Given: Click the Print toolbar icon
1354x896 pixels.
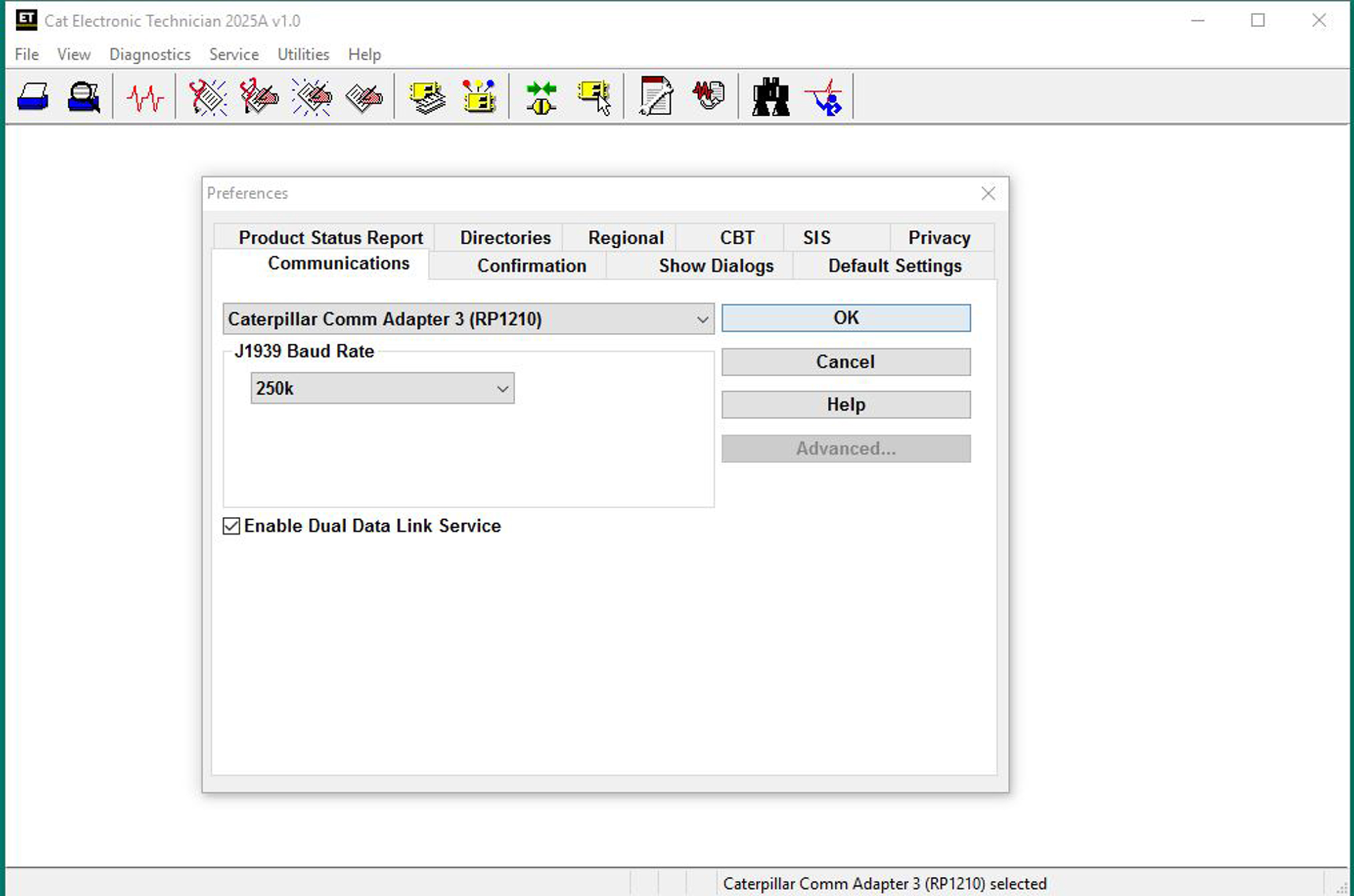Looking at the screenshot, I should 32,97.
